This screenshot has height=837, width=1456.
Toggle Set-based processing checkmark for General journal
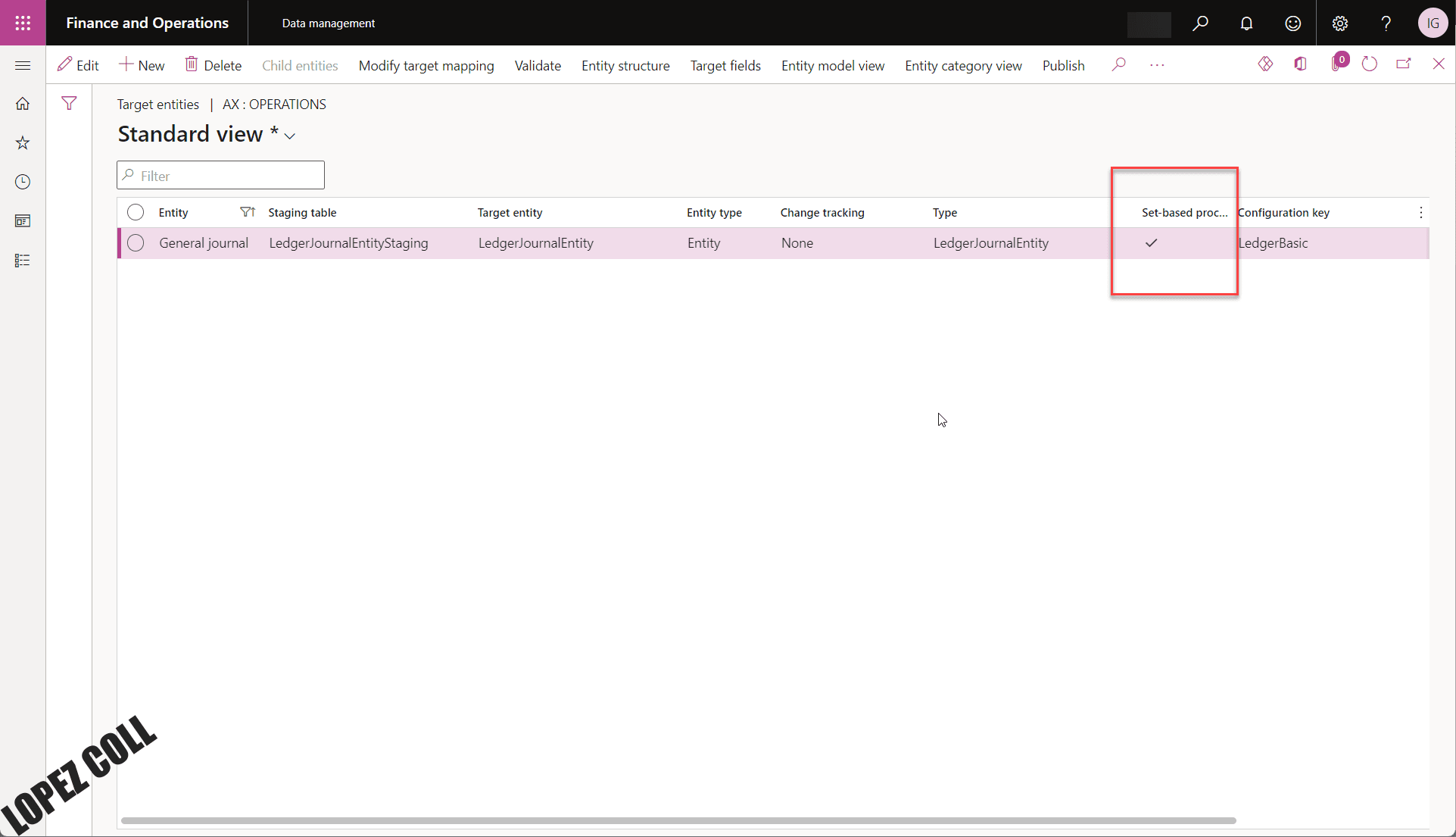tap(1151, 243)
